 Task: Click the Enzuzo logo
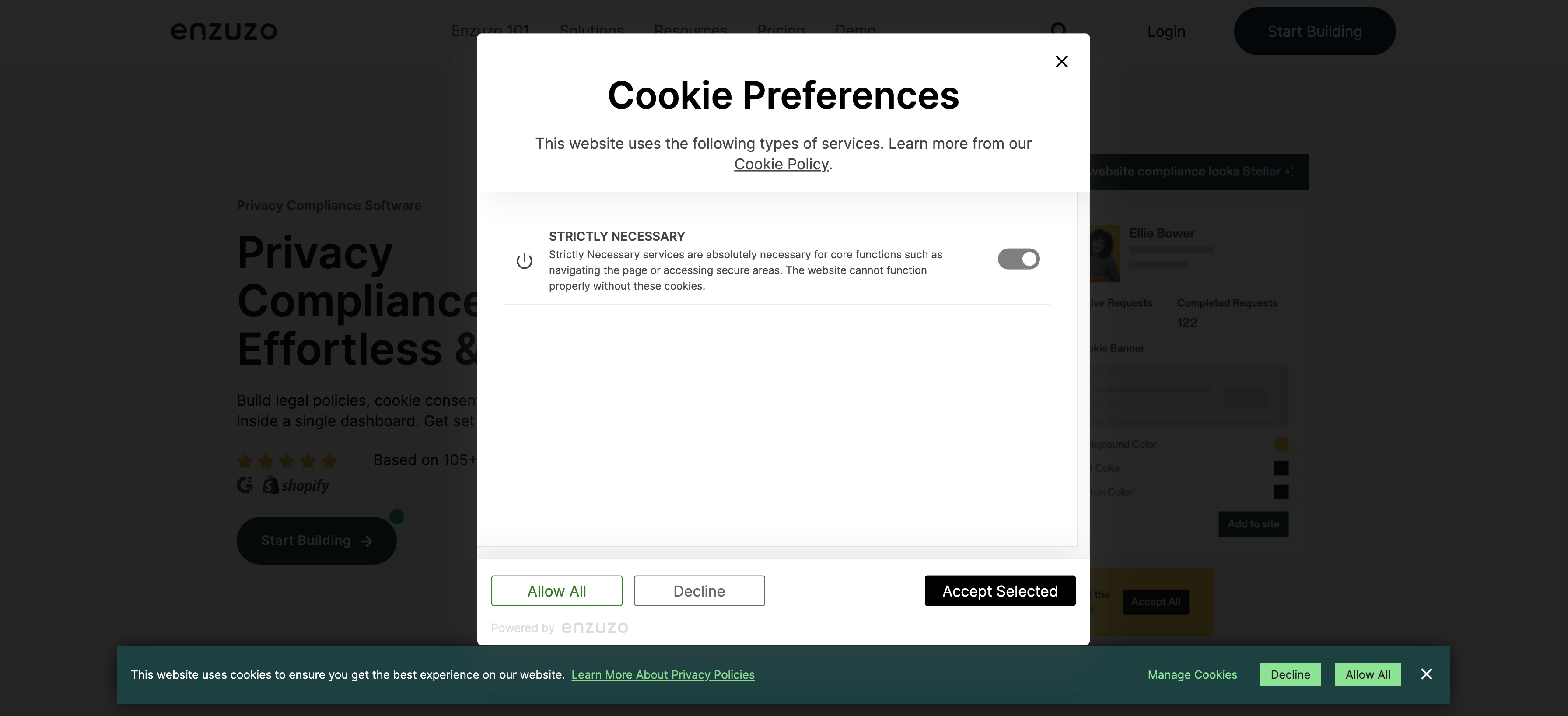224,31
